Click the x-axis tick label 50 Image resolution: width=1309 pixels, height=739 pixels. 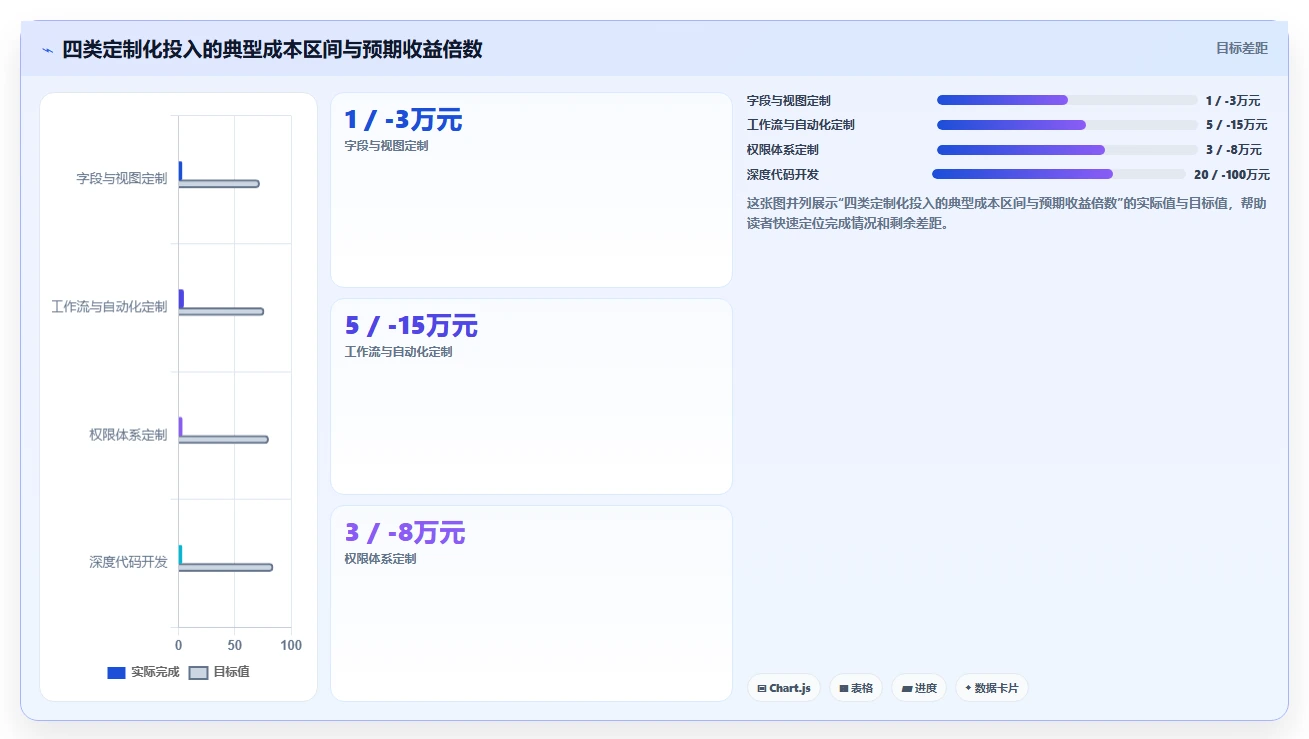pos(234,645)
